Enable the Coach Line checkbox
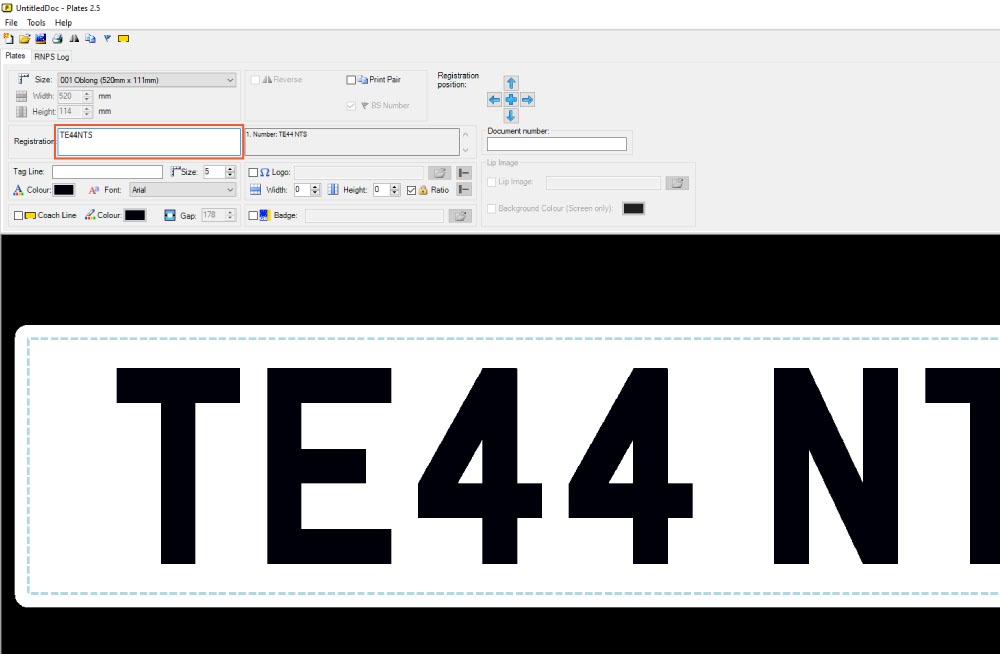This screenshot has width=1000, height=654. tap(18, 216)
